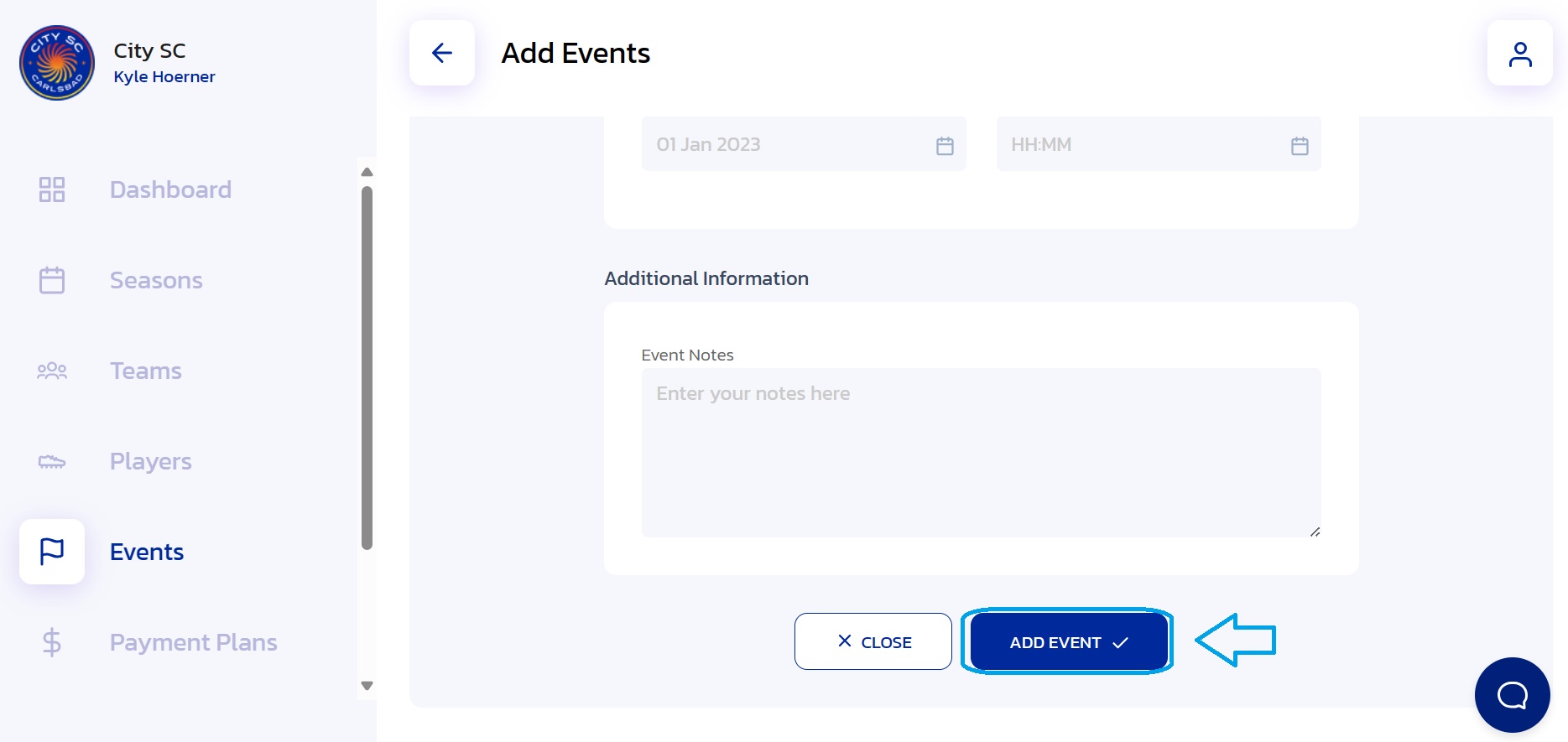Click the Events flag icon

tap(52, 552)
